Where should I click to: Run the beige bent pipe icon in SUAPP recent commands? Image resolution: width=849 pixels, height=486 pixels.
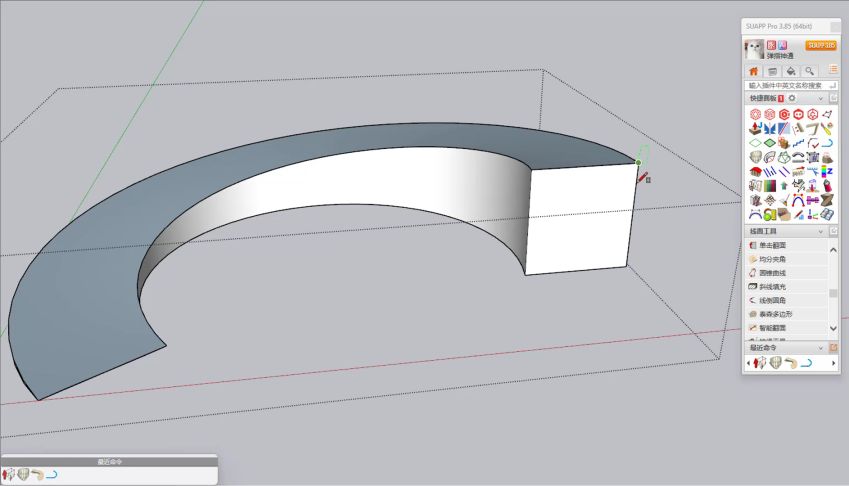point(791,363)
